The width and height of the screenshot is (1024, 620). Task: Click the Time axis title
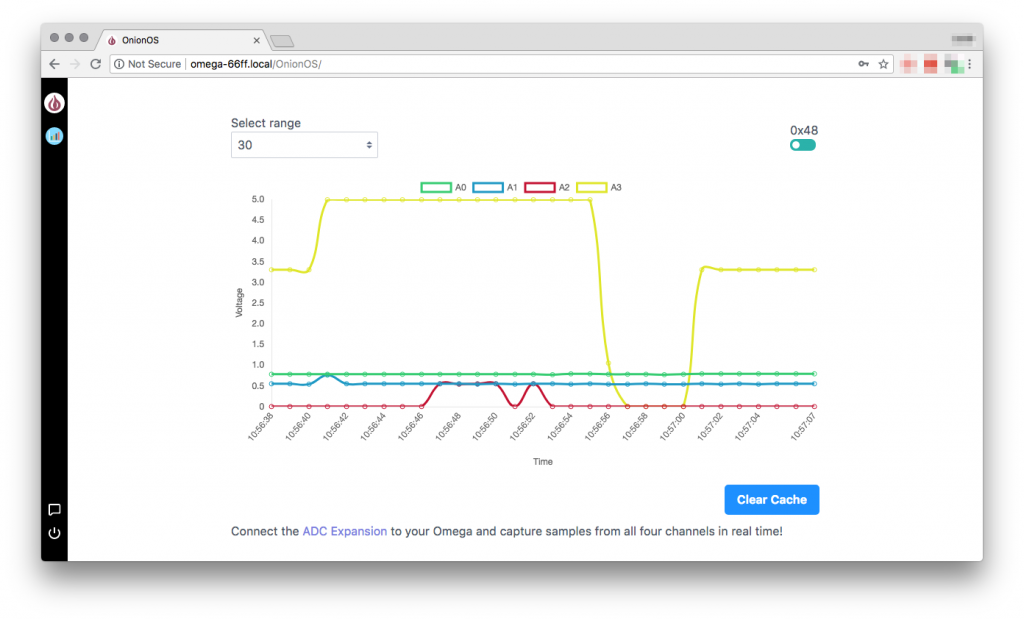pos(543,461)
